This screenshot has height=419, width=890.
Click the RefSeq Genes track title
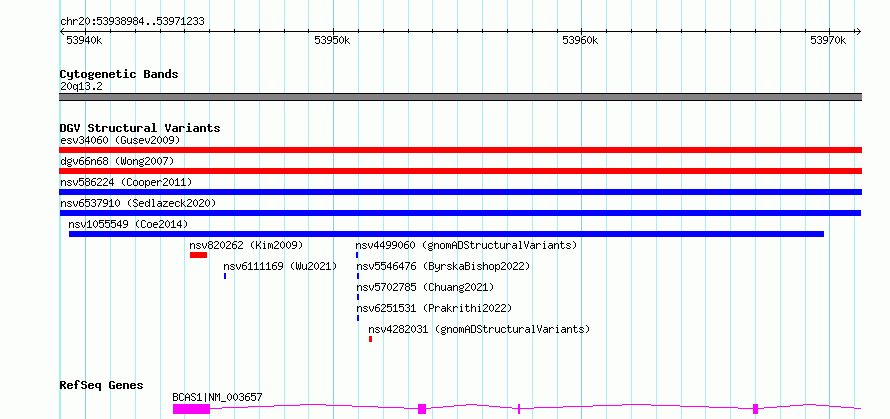click(101, 386)
